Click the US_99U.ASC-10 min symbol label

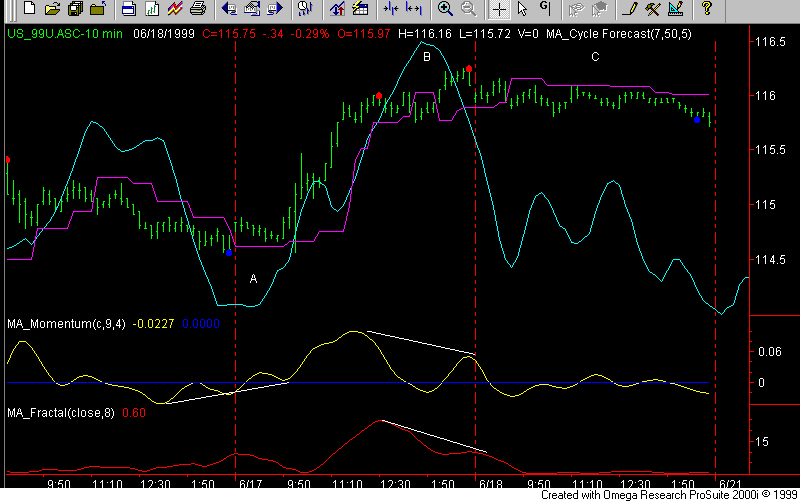pos(62,32)
